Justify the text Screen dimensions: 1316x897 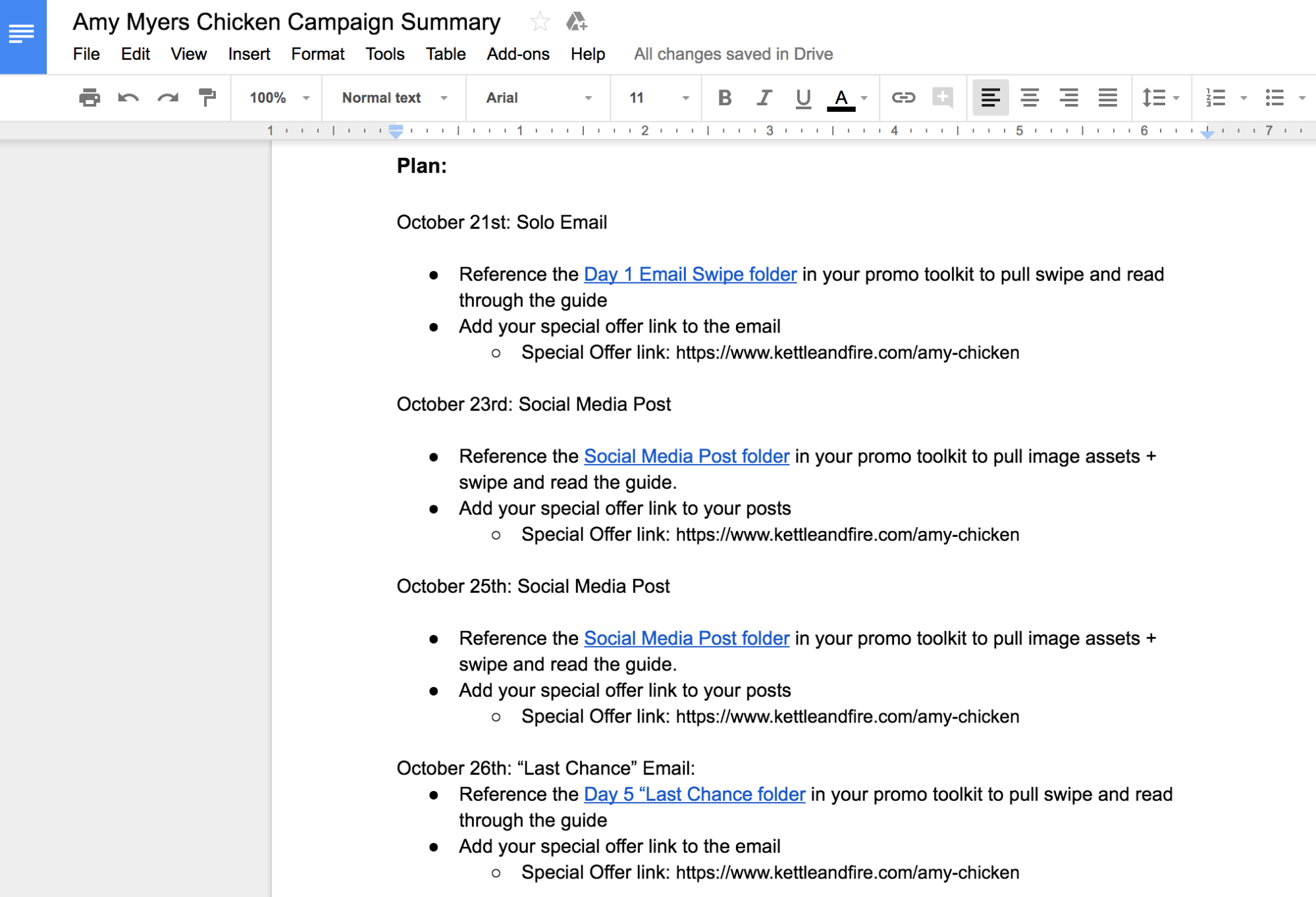(x=1108, y=97)
